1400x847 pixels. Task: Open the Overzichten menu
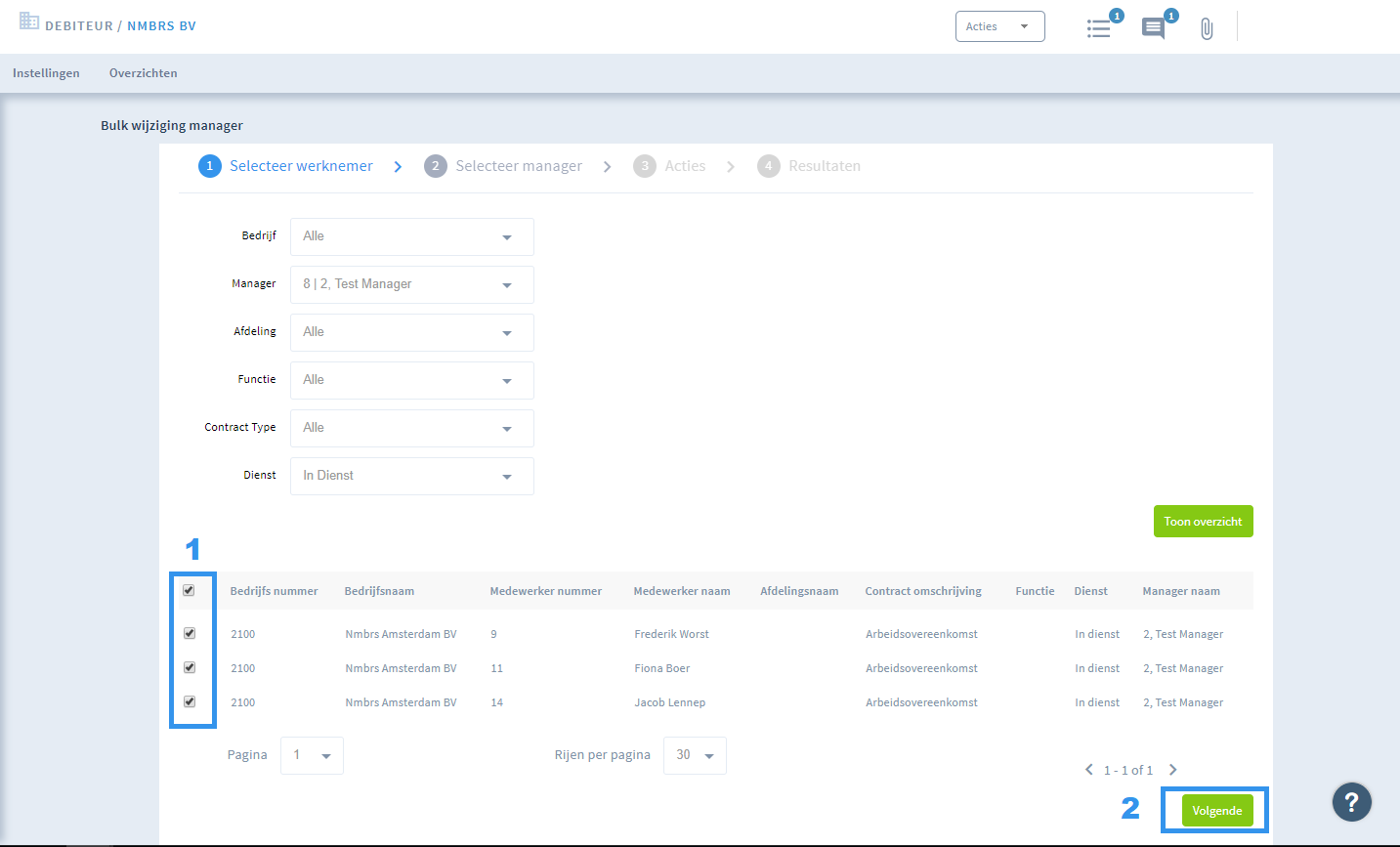pos(144,73)
